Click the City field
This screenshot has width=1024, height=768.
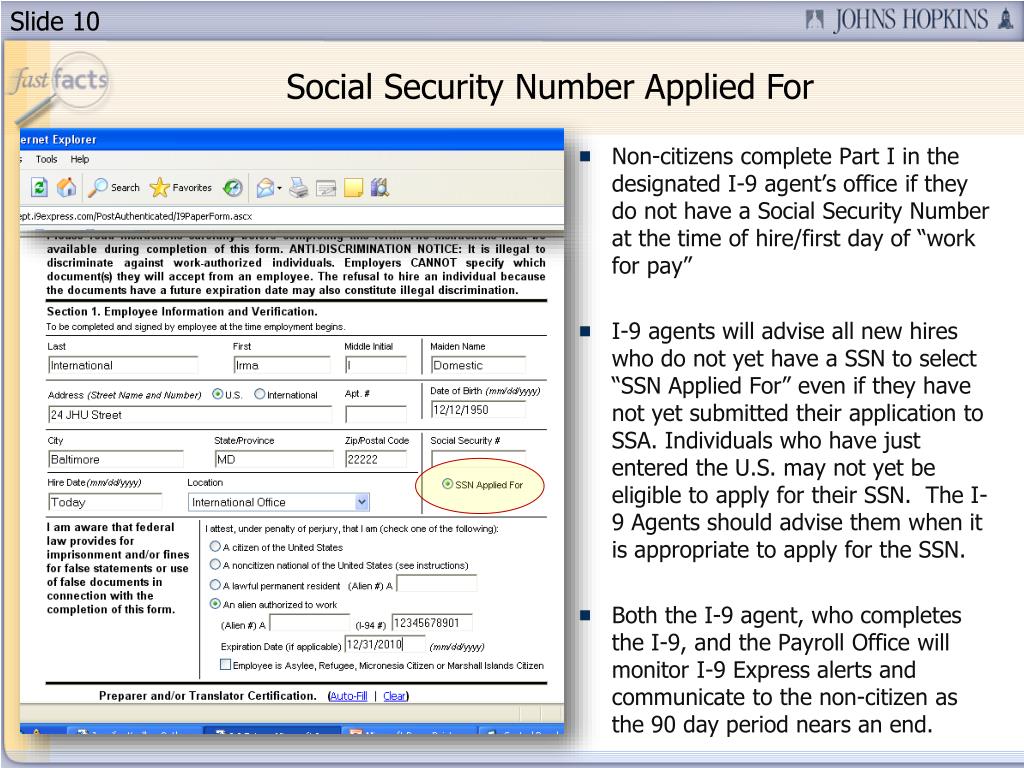tap(116, 459)
